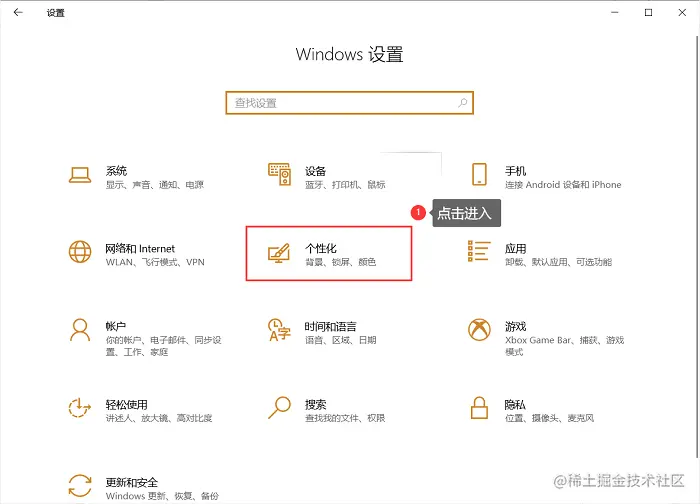700x504 pixels.
Task: Open the 系统 laptop icon
Action: coord(80,175)
